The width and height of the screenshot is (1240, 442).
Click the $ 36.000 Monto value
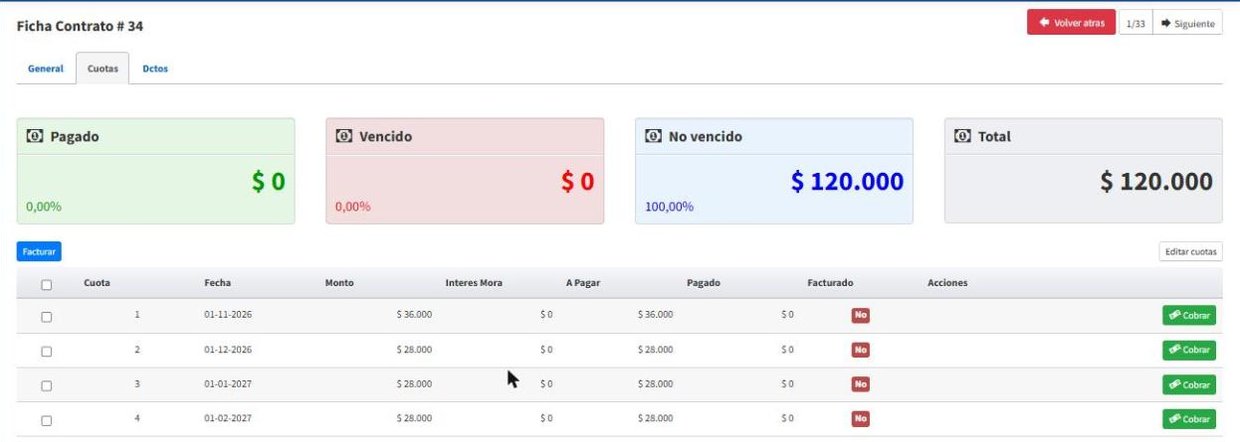click(x=414, y=315)
